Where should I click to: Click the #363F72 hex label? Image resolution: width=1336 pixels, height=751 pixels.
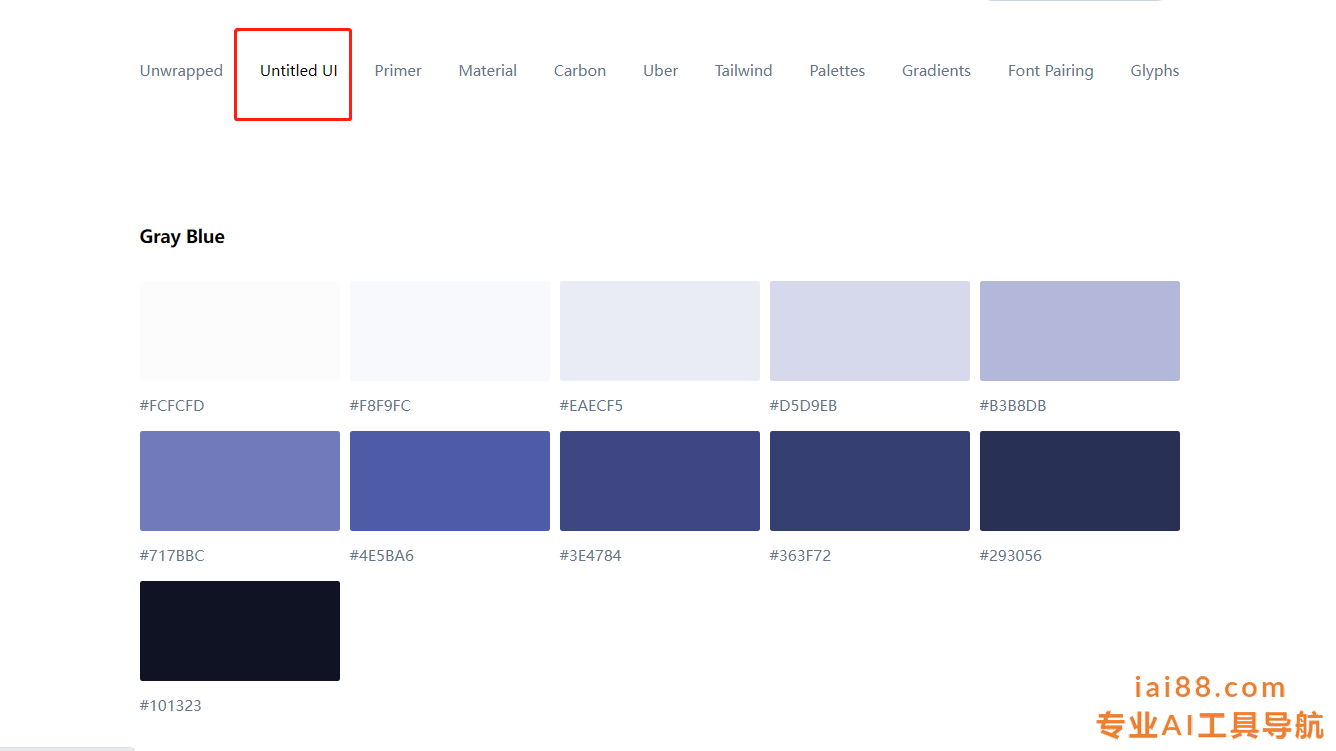click(x=800, y=556)
